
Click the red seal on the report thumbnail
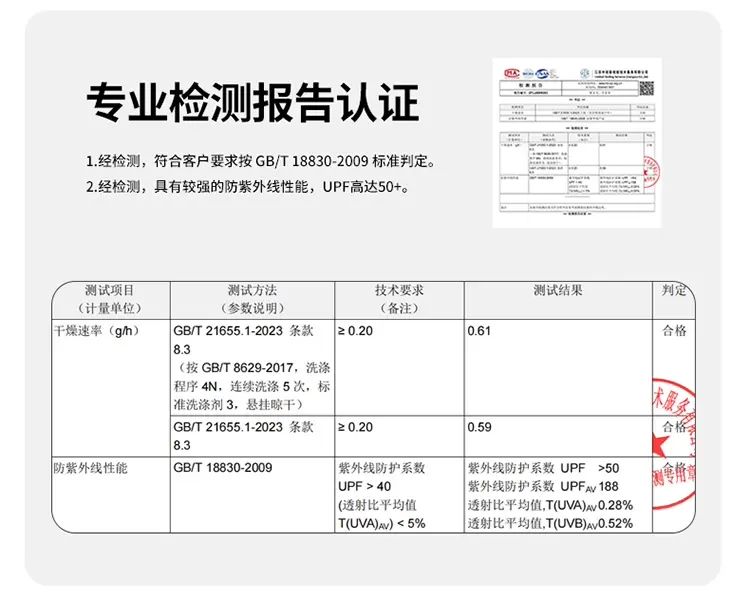tap(653, 172)
